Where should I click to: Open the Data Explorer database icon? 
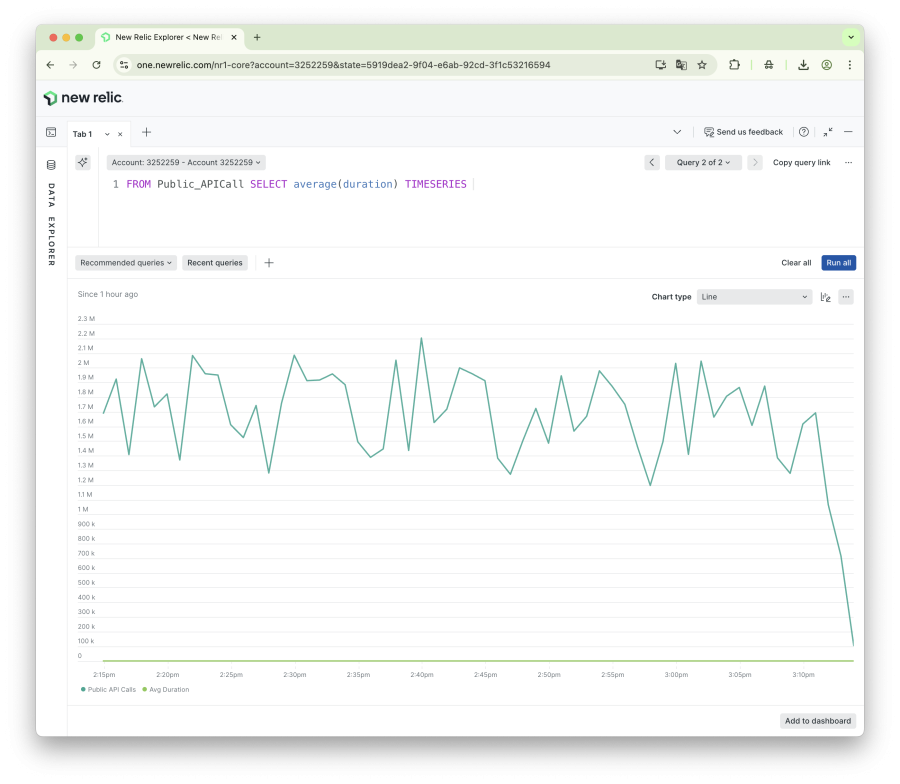[x=51, y=165]
